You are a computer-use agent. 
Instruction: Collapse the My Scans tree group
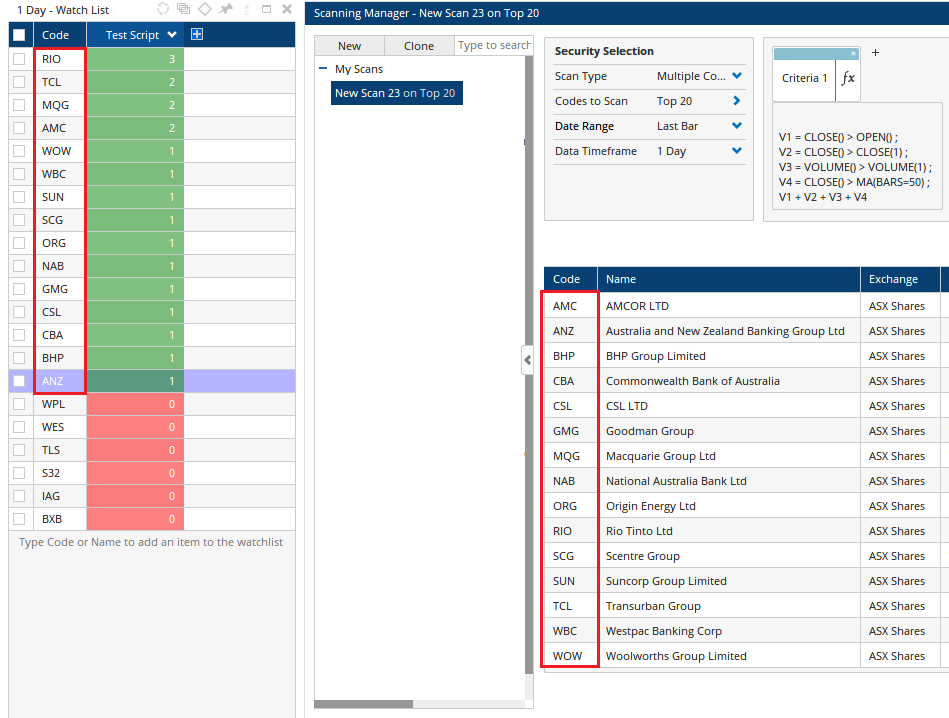coord(323,69)
